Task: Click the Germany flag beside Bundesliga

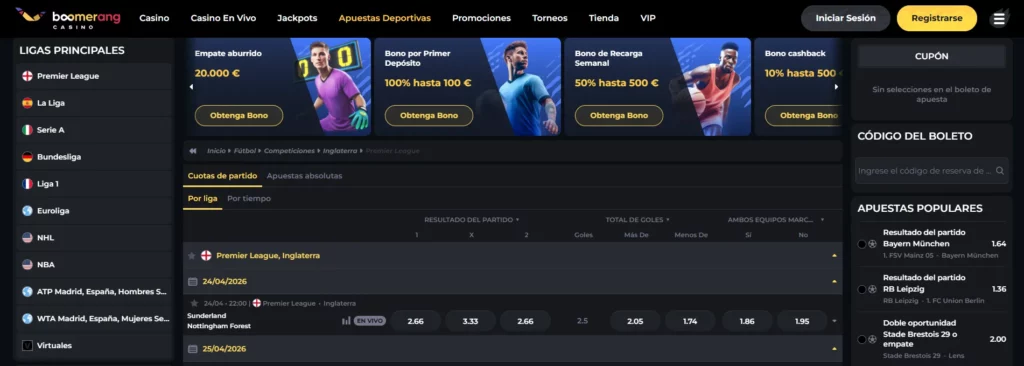Action: point(27,157)
